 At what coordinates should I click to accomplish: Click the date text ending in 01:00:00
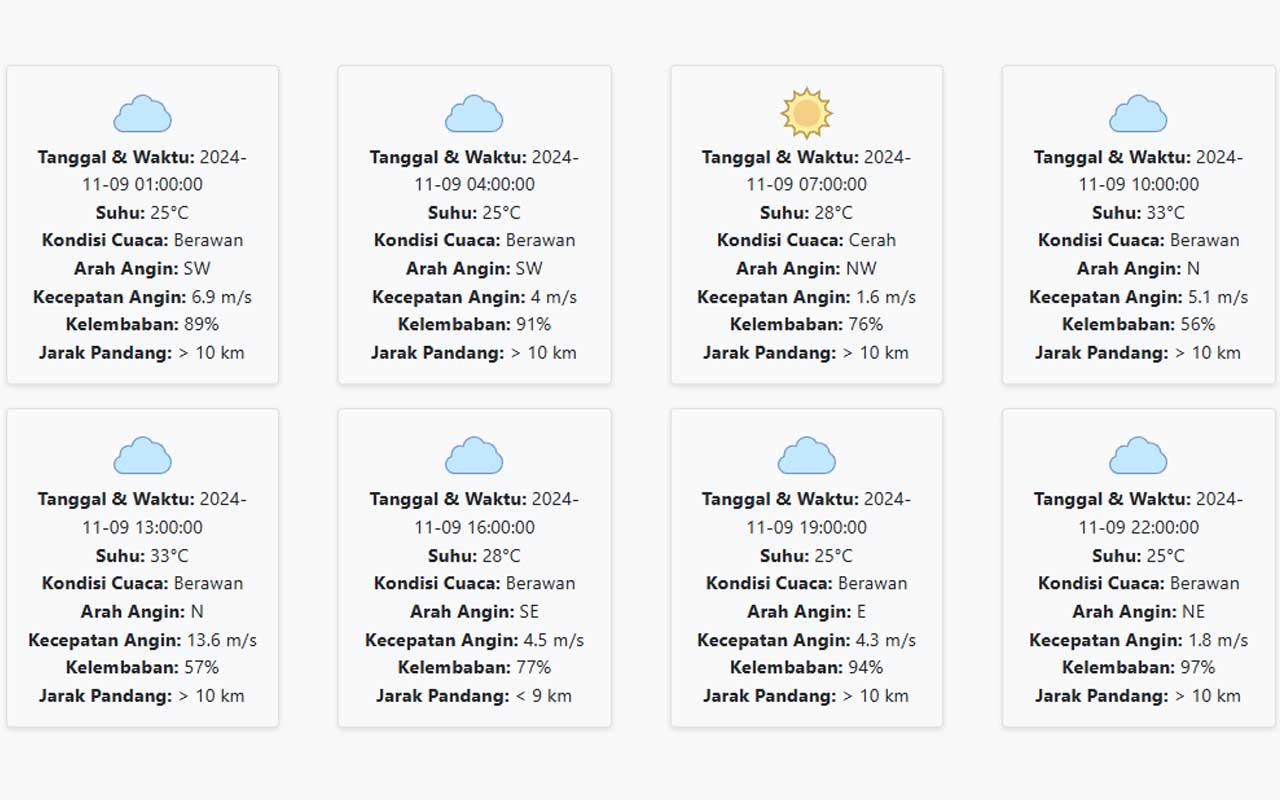click(x=142, y=170)
